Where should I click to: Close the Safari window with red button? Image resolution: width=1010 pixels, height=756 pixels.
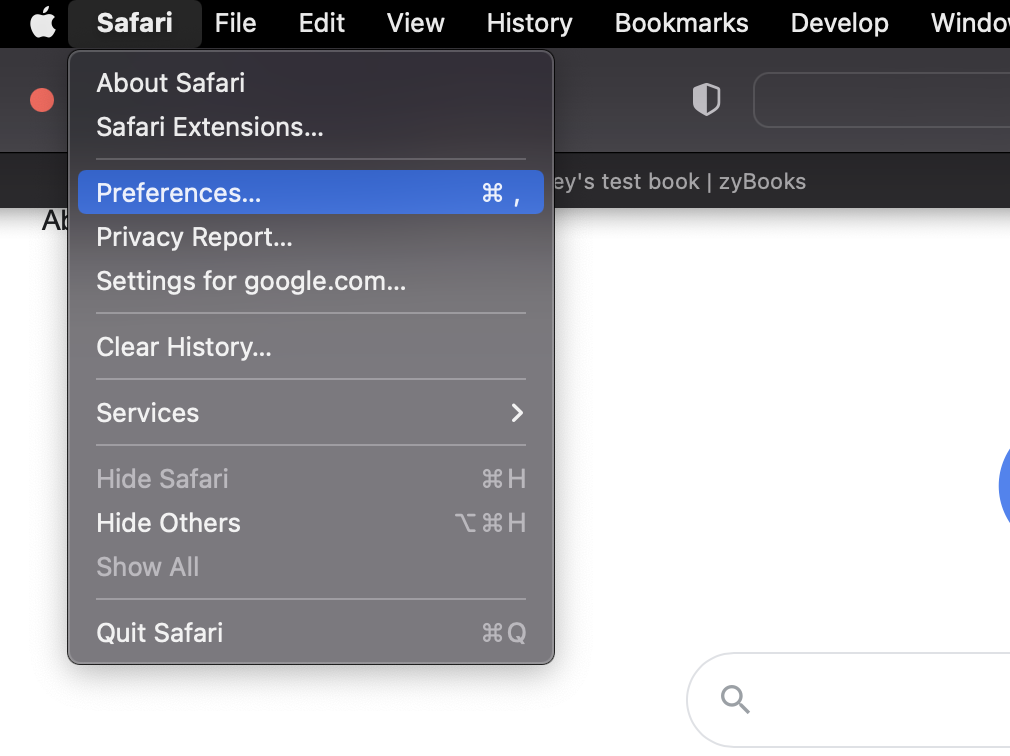pos(42,100)
